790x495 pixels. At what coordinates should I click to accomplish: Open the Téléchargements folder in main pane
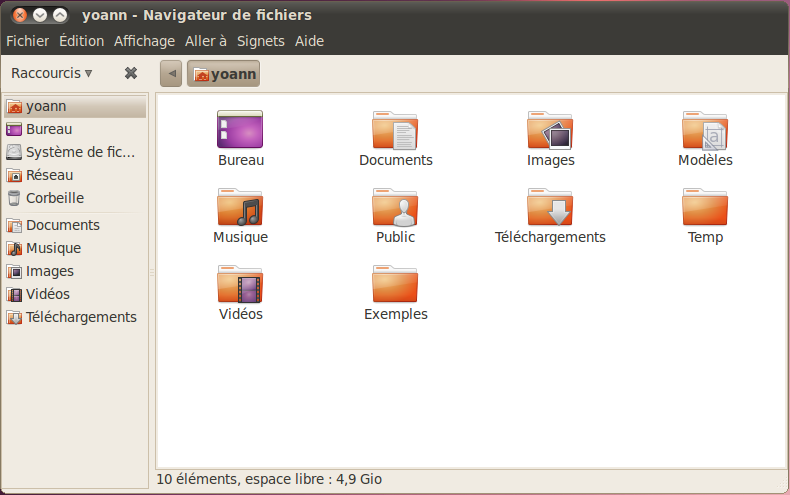(550, 207)
